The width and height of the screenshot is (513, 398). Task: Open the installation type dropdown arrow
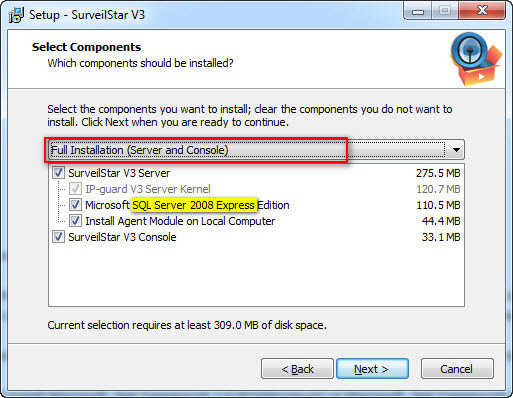point(456,150)
